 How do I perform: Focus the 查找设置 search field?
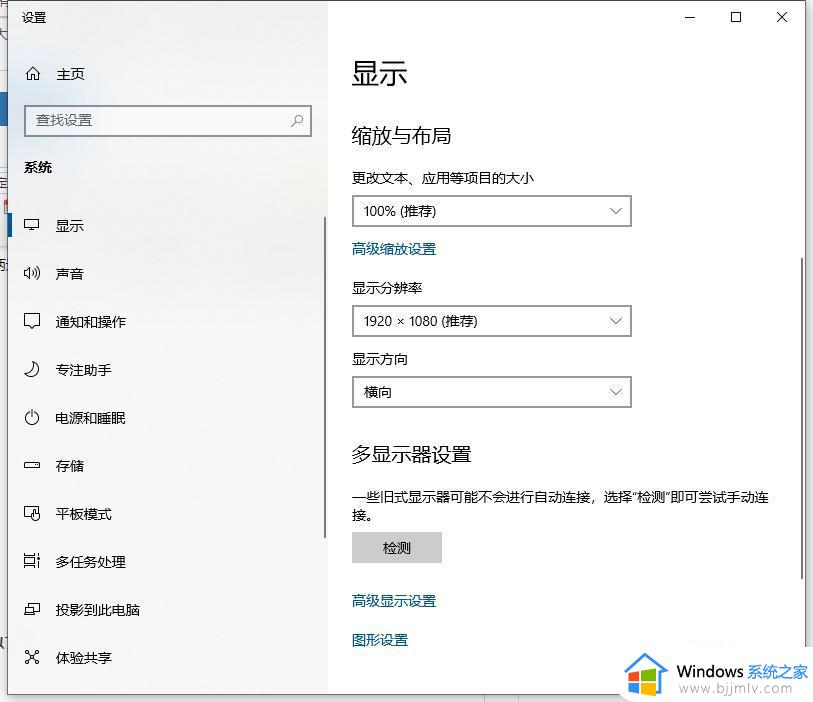click(x=167, y=121)
